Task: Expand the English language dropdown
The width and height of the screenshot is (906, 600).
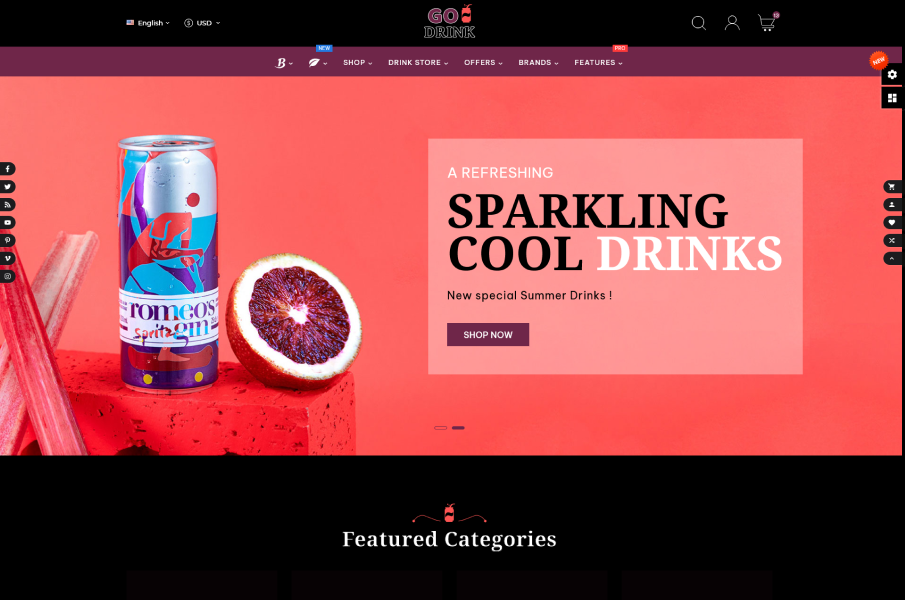Action: [x=148, y=23]
